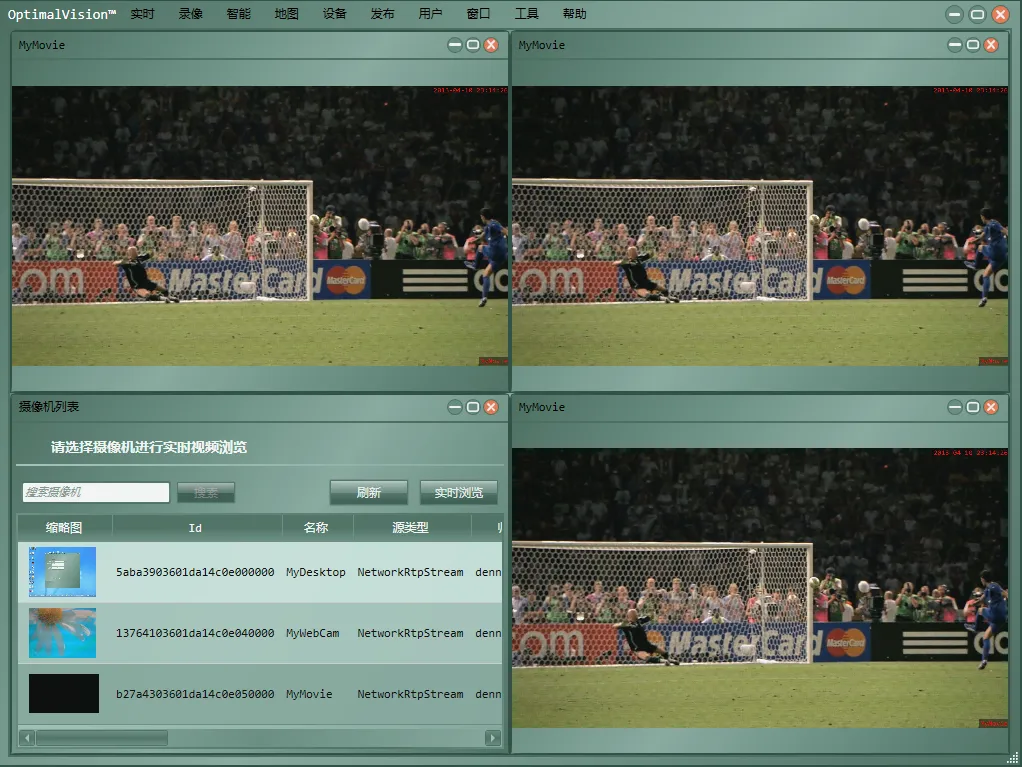Open the 发布 menu
The width and height of the screenshot is (1022, 767).
tap(382, 14)
